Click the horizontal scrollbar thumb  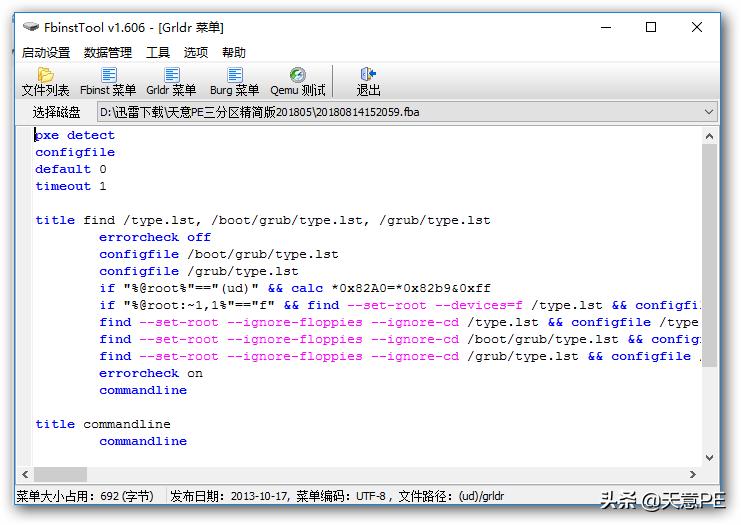point(60,474)
